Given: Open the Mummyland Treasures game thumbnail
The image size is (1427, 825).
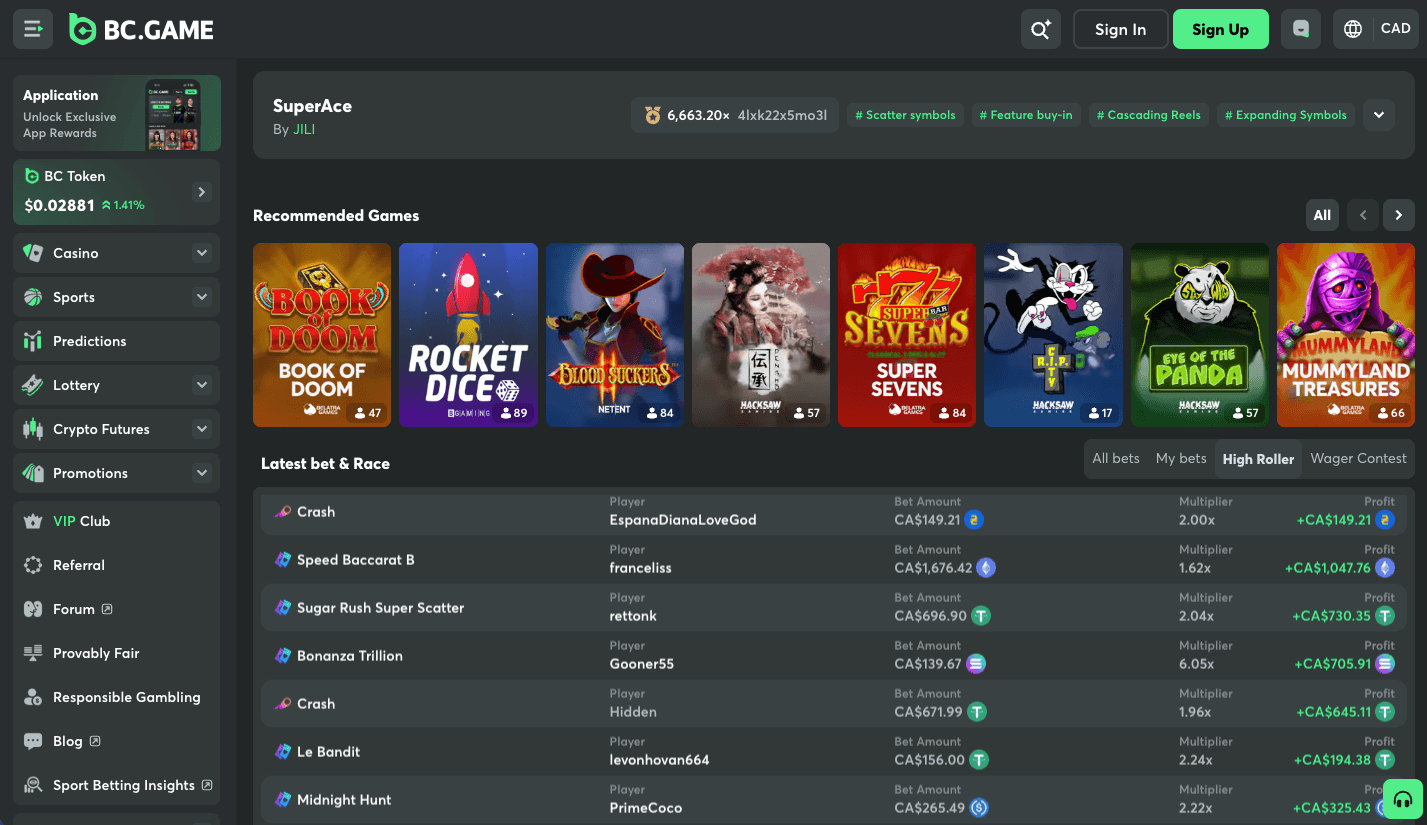Looking at the screenshot, I should tap(1346, 335).
